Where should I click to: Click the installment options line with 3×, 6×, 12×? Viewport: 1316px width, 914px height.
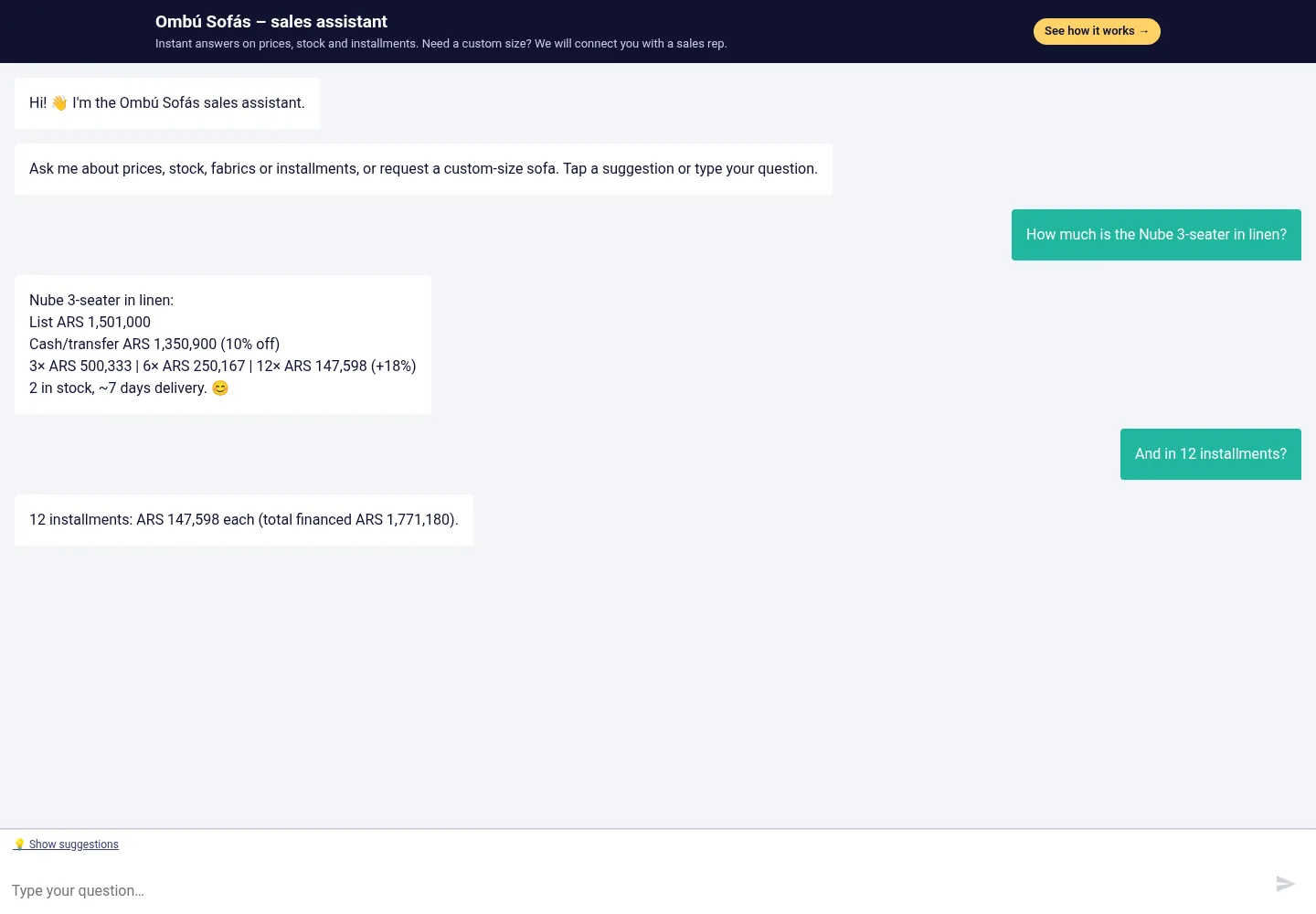[x=223, y=367]
